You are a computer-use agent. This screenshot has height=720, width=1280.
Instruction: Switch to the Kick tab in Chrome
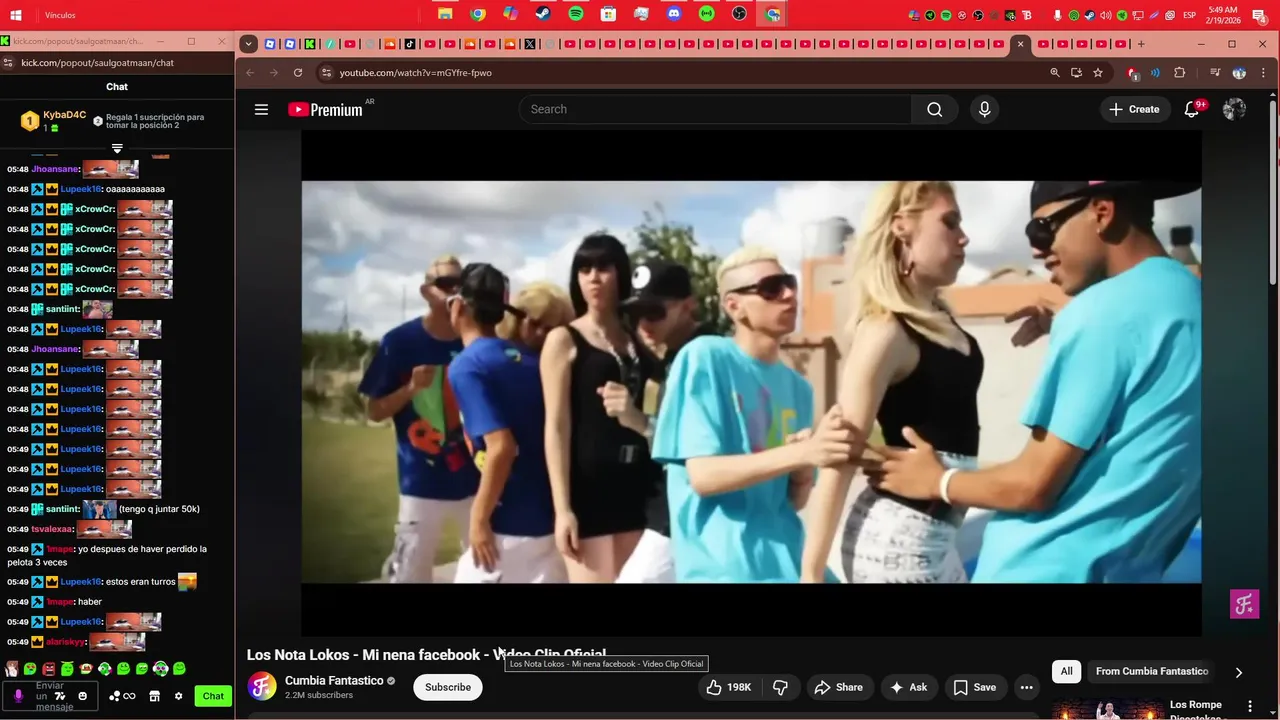pyautogui.click(x=310, y=44)
